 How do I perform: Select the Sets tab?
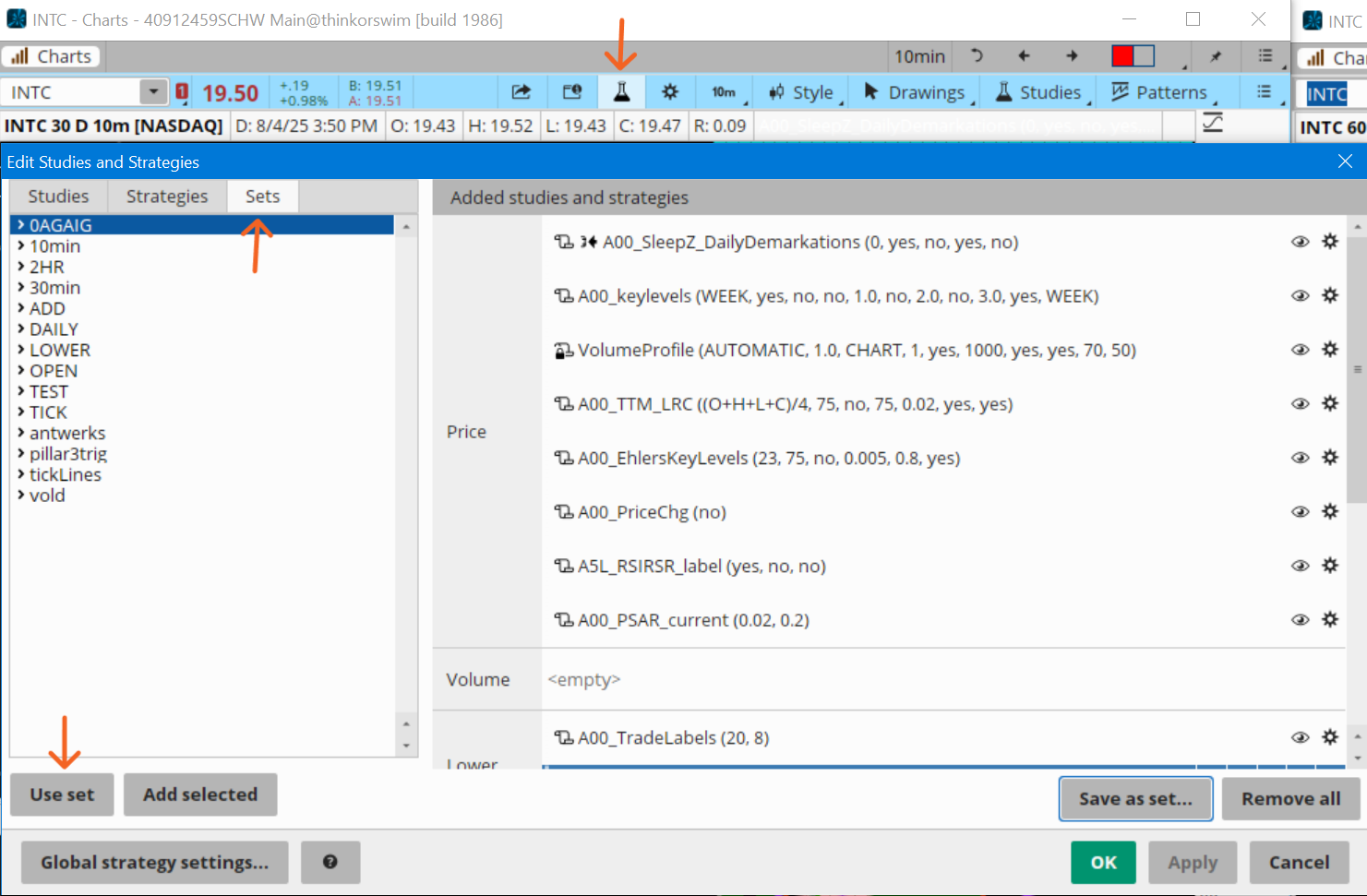coord(263,197)
